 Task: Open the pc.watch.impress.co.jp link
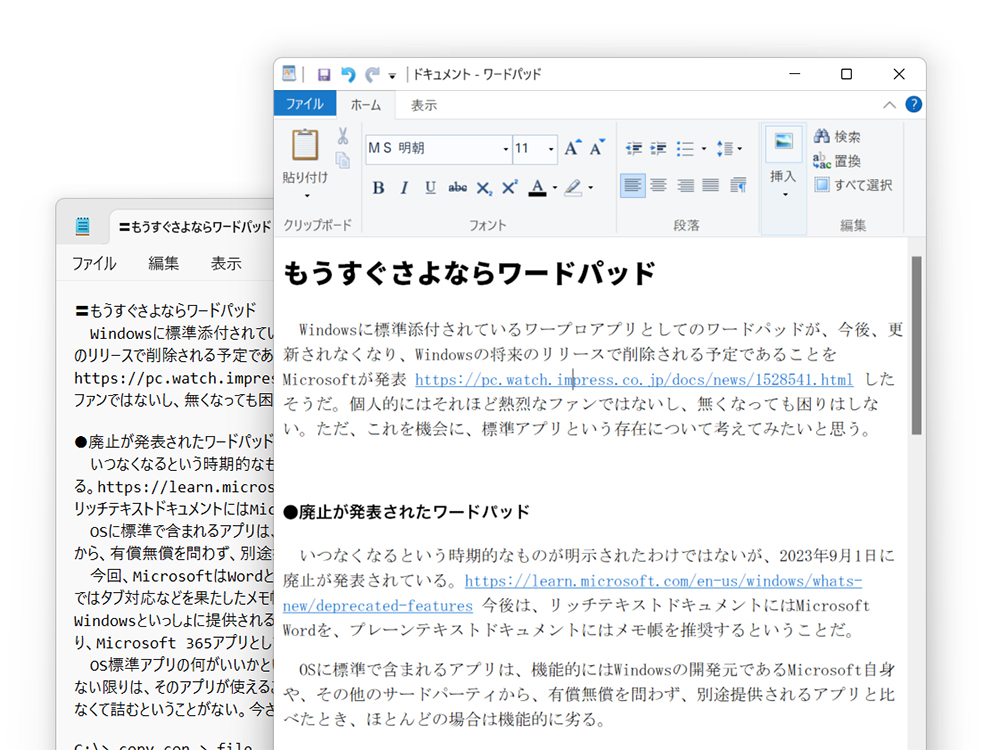634,380
